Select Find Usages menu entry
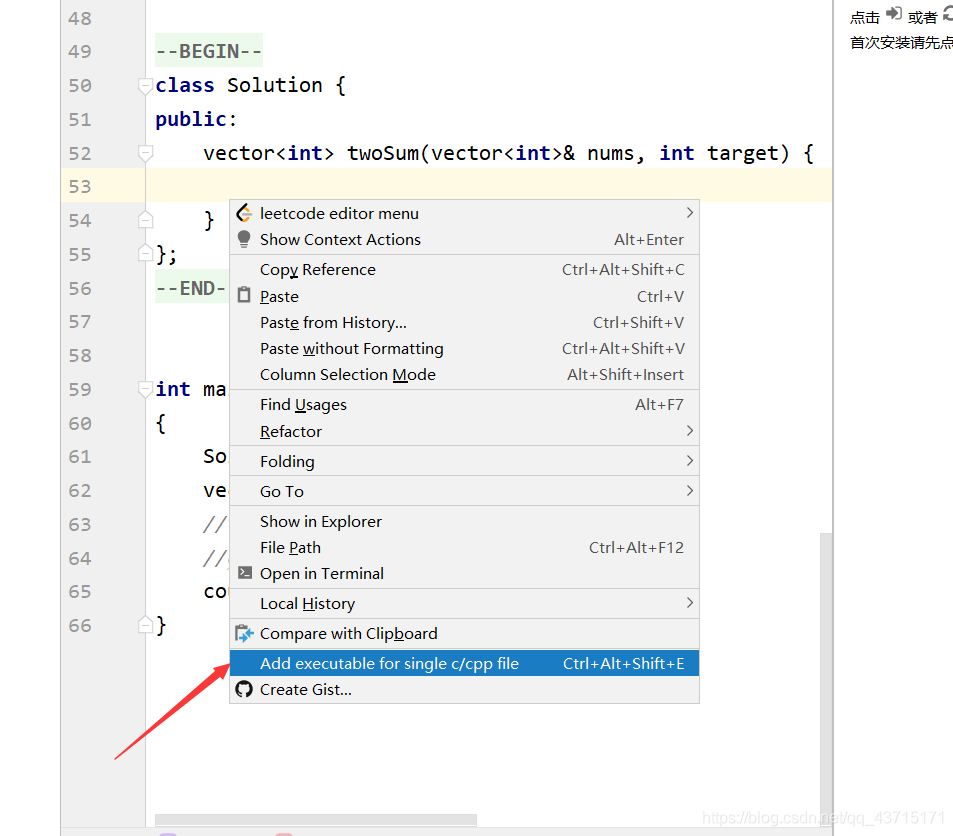This screenshot has height=836, width=953. [x=464, y=404]
